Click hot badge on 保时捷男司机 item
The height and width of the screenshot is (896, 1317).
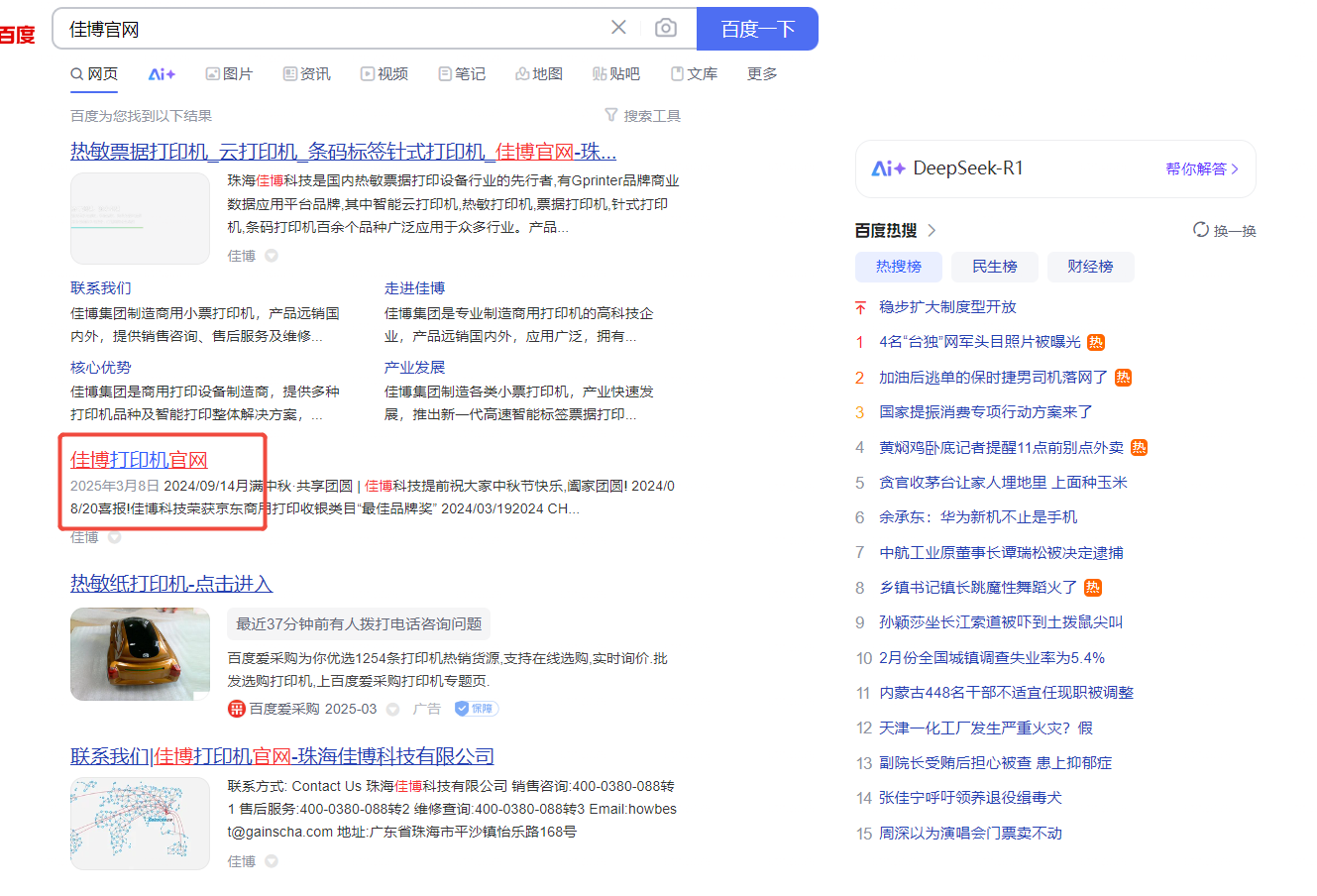[1123, 377]
